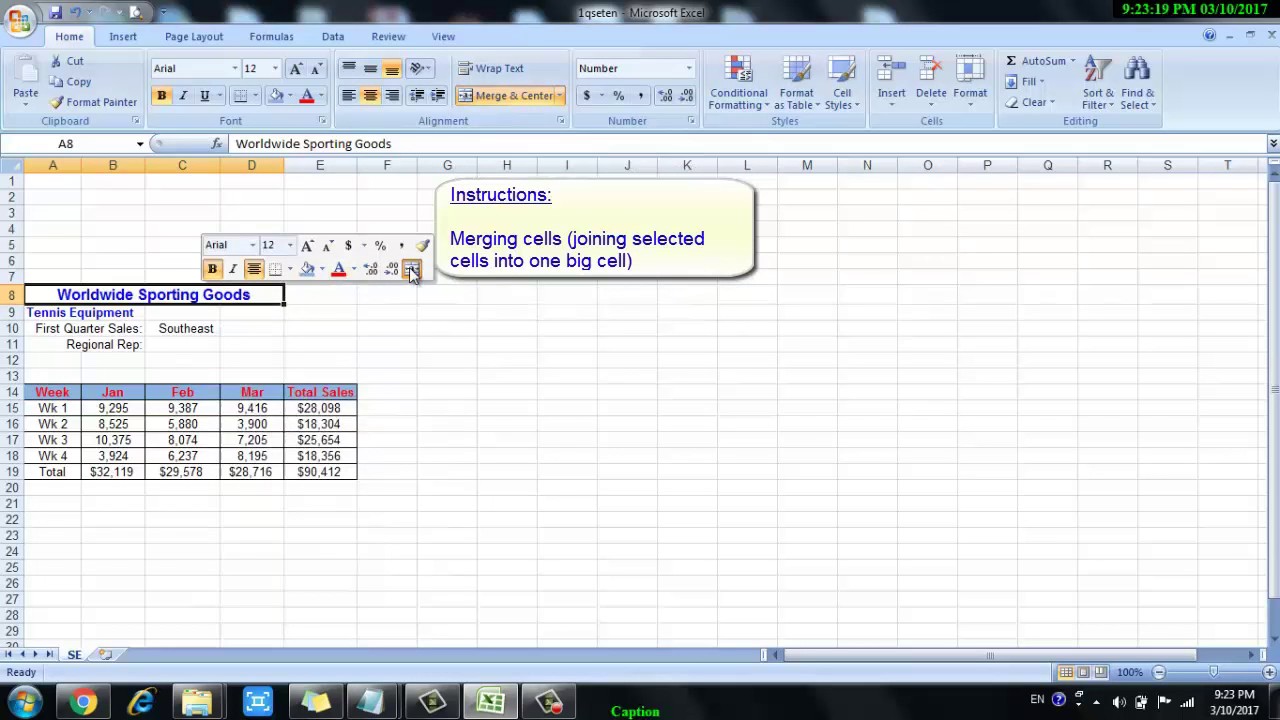The width and height of the screenshot is (1280, 720).
Task: Toggle Italic in the ribbon Font group
Action: coord(183,95)
